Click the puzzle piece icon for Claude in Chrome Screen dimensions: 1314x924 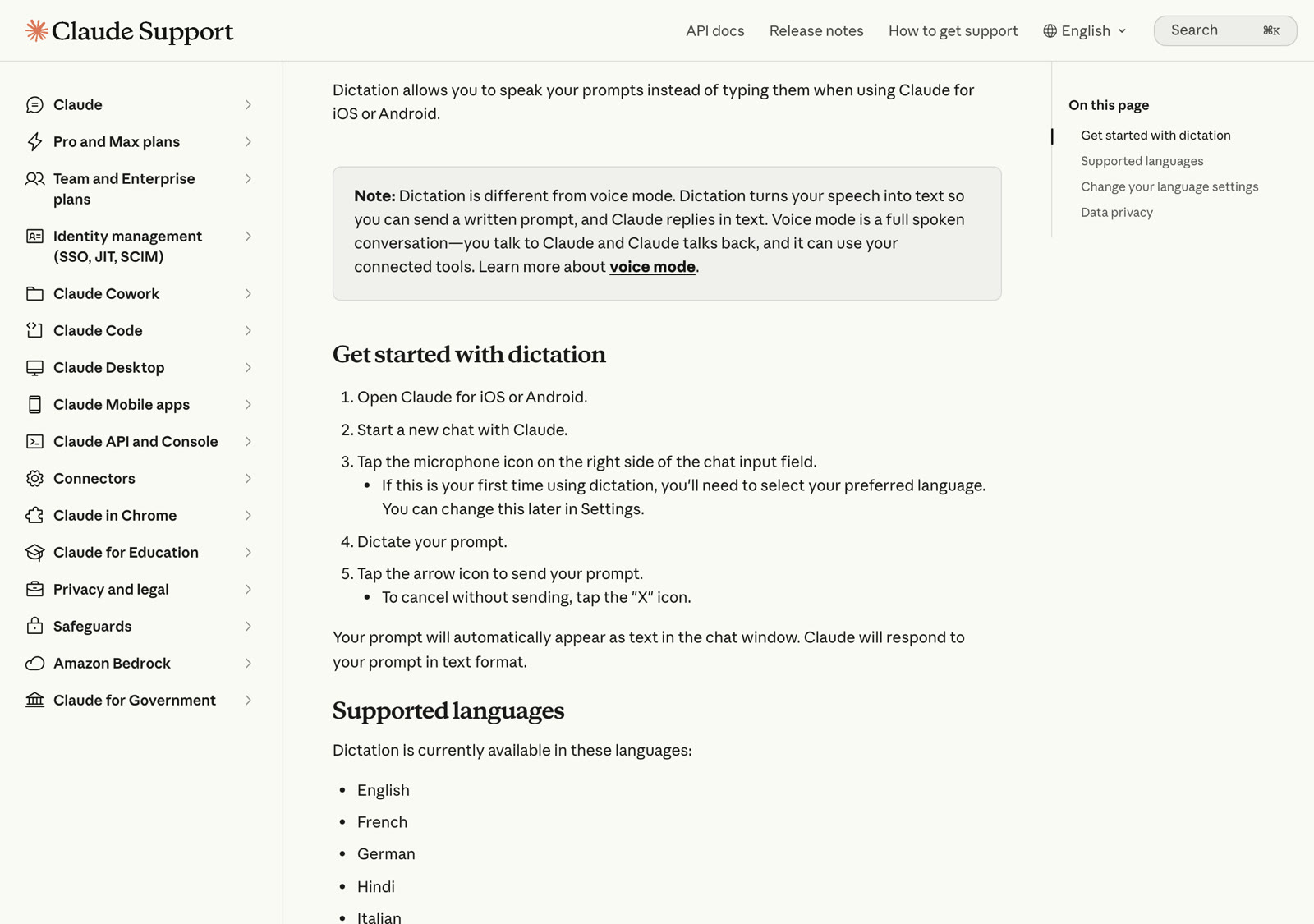click(34, 515)
